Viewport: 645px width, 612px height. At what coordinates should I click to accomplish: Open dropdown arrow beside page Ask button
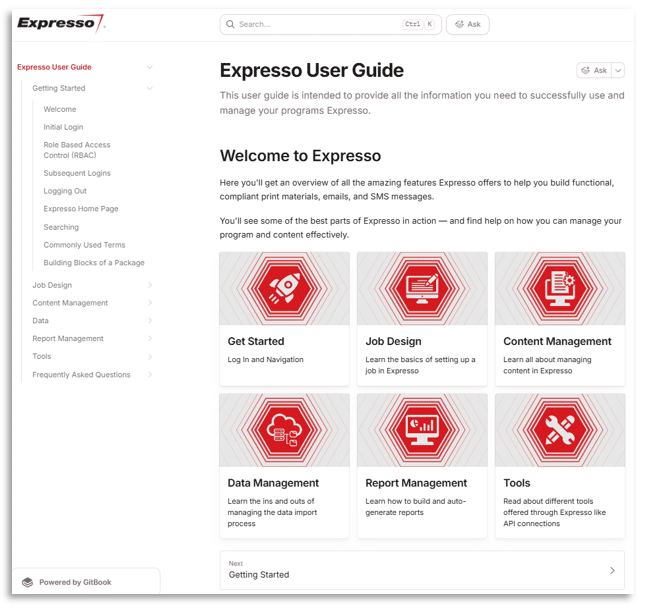618,70
